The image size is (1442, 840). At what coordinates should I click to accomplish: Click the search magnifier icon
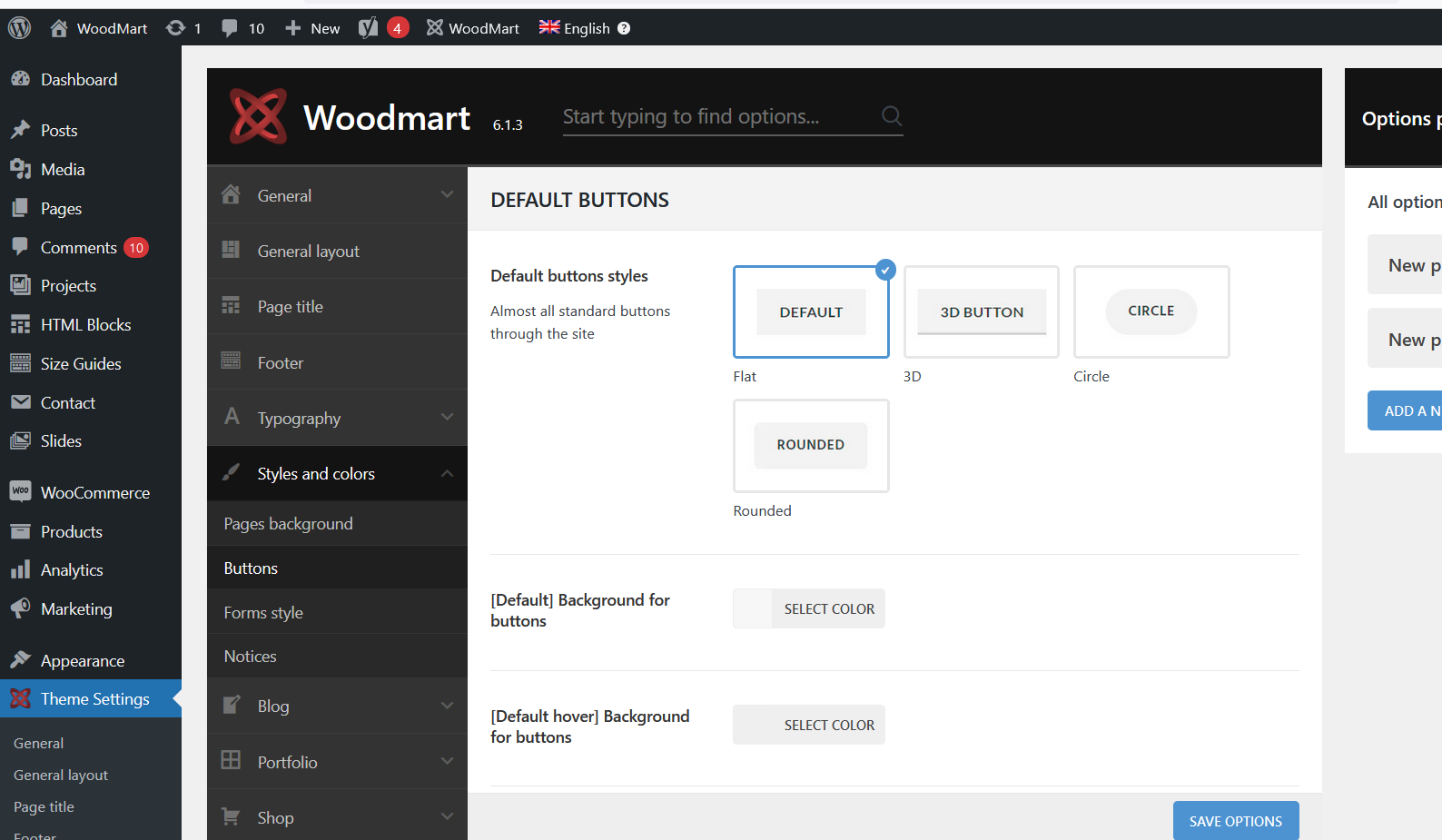tap(892, 116)
